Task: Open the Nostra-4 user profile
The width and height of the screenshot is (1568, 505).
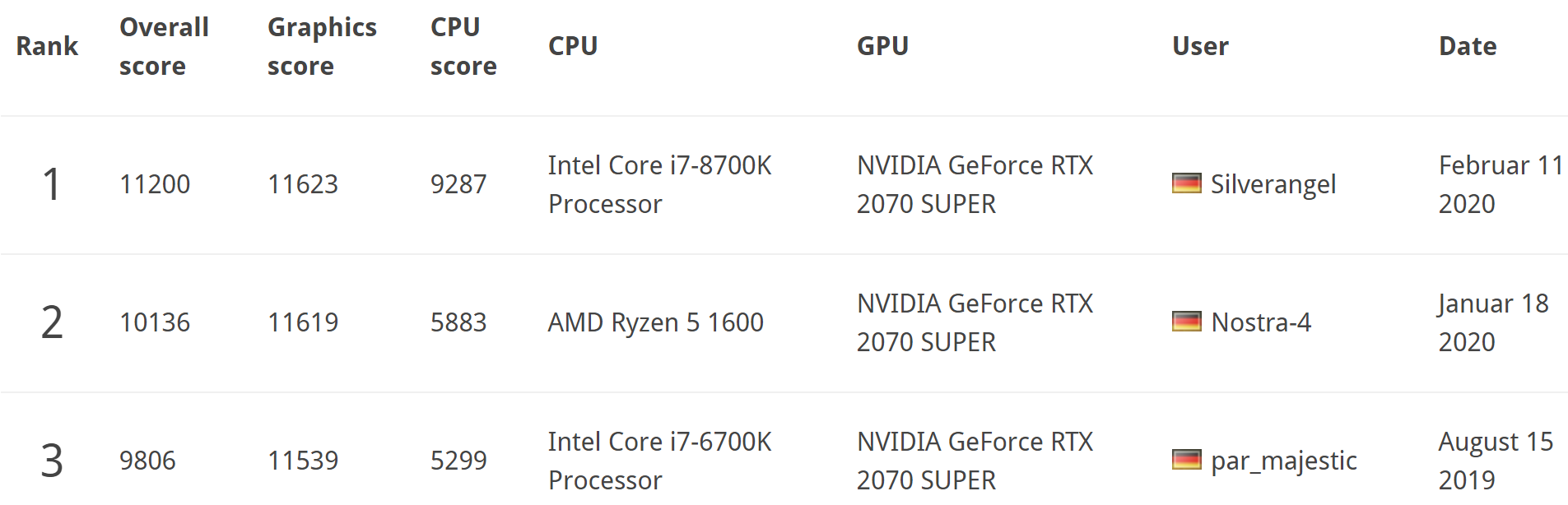Action: pos(1261,322)
